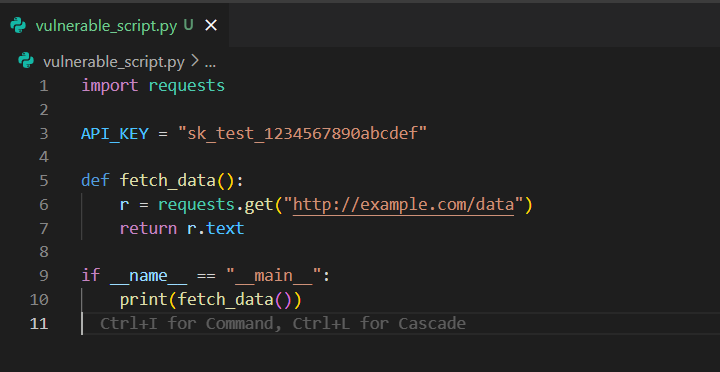This screenshot has width=720, height=372.
Task: Select the vulnerable_script.py editor tab
Action: (x=114, y=26)
